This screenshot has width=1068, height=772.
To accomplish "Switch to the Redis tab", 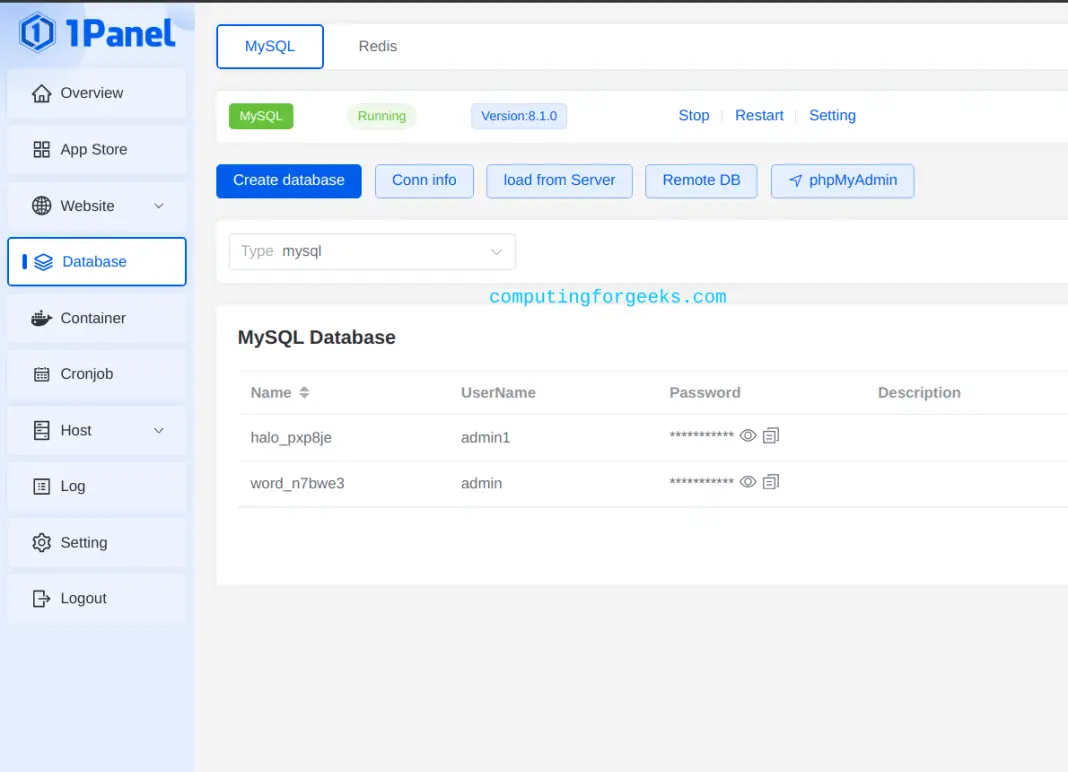I will [377, 46].
